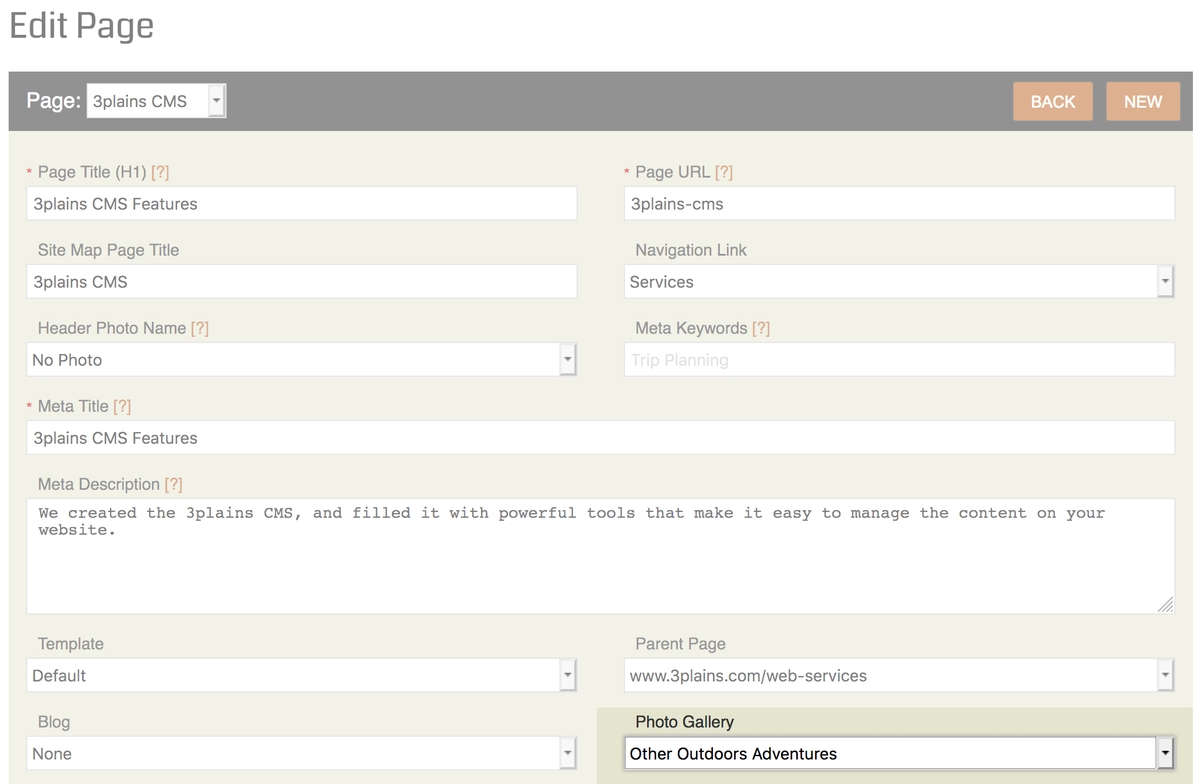1200x784 pixels.
Task: Open Photo Gallery dropdown showing Other Outdoors Adventures
Action: pyautogui.click(x=899, y=754)
